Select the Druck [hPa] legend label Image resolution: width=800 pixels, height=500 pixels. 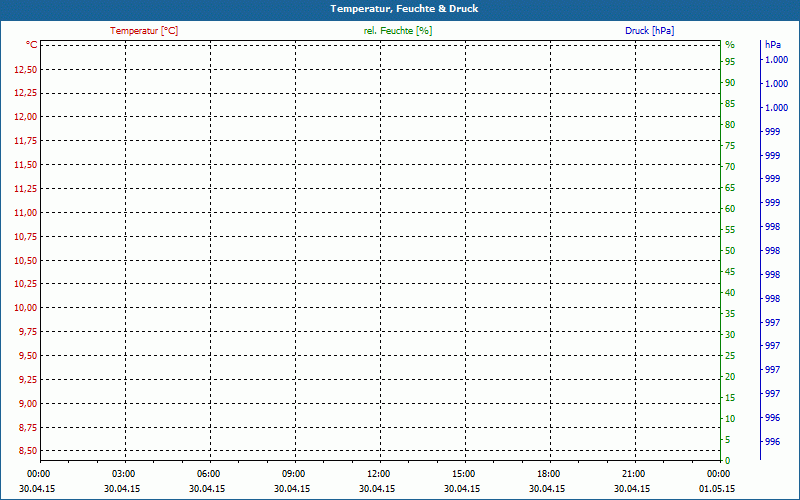click(x=649, y=31)
